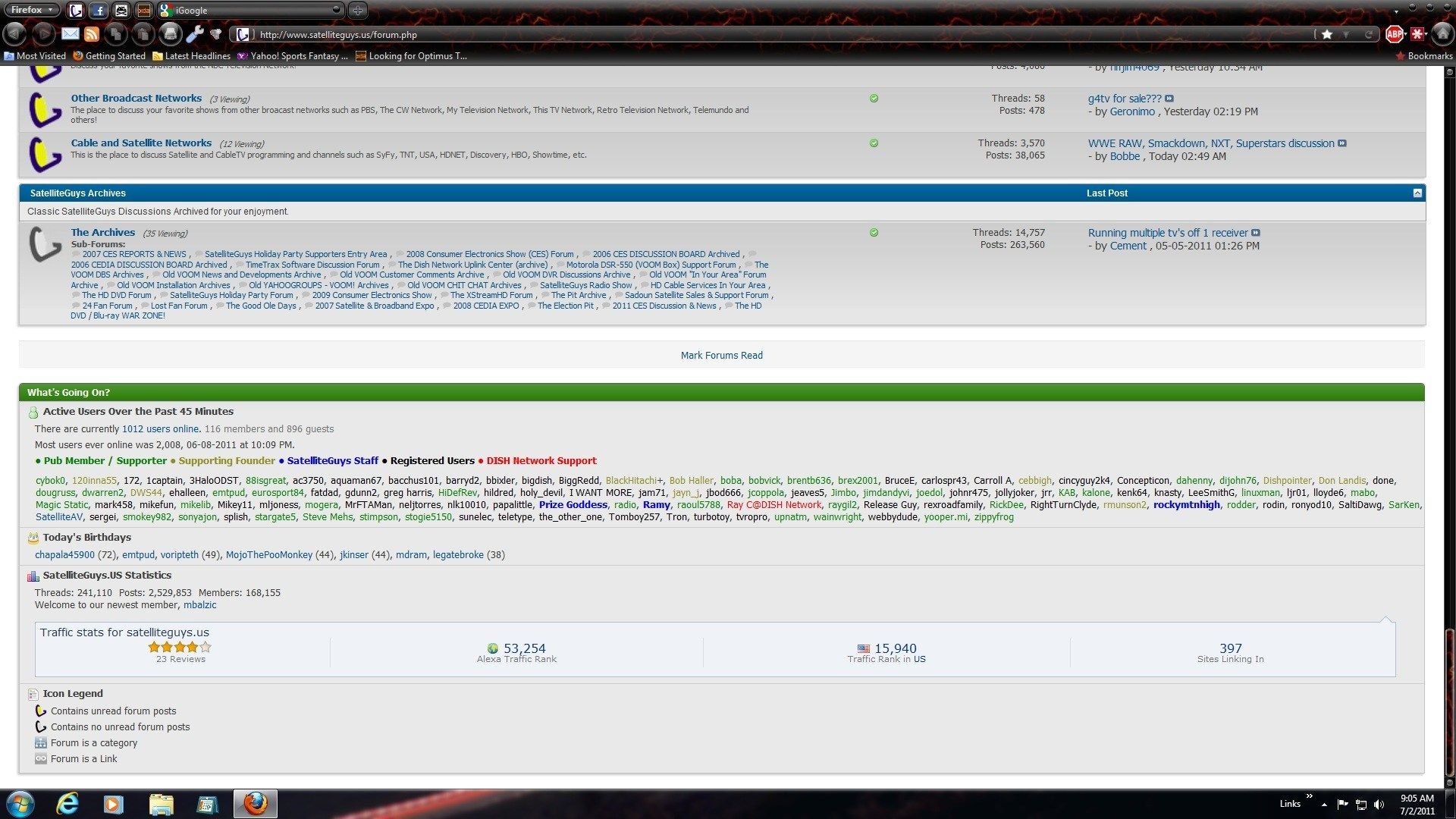Open network tray icon
This screenshot has width=1456, height=819.
(x=1361, y=804)
